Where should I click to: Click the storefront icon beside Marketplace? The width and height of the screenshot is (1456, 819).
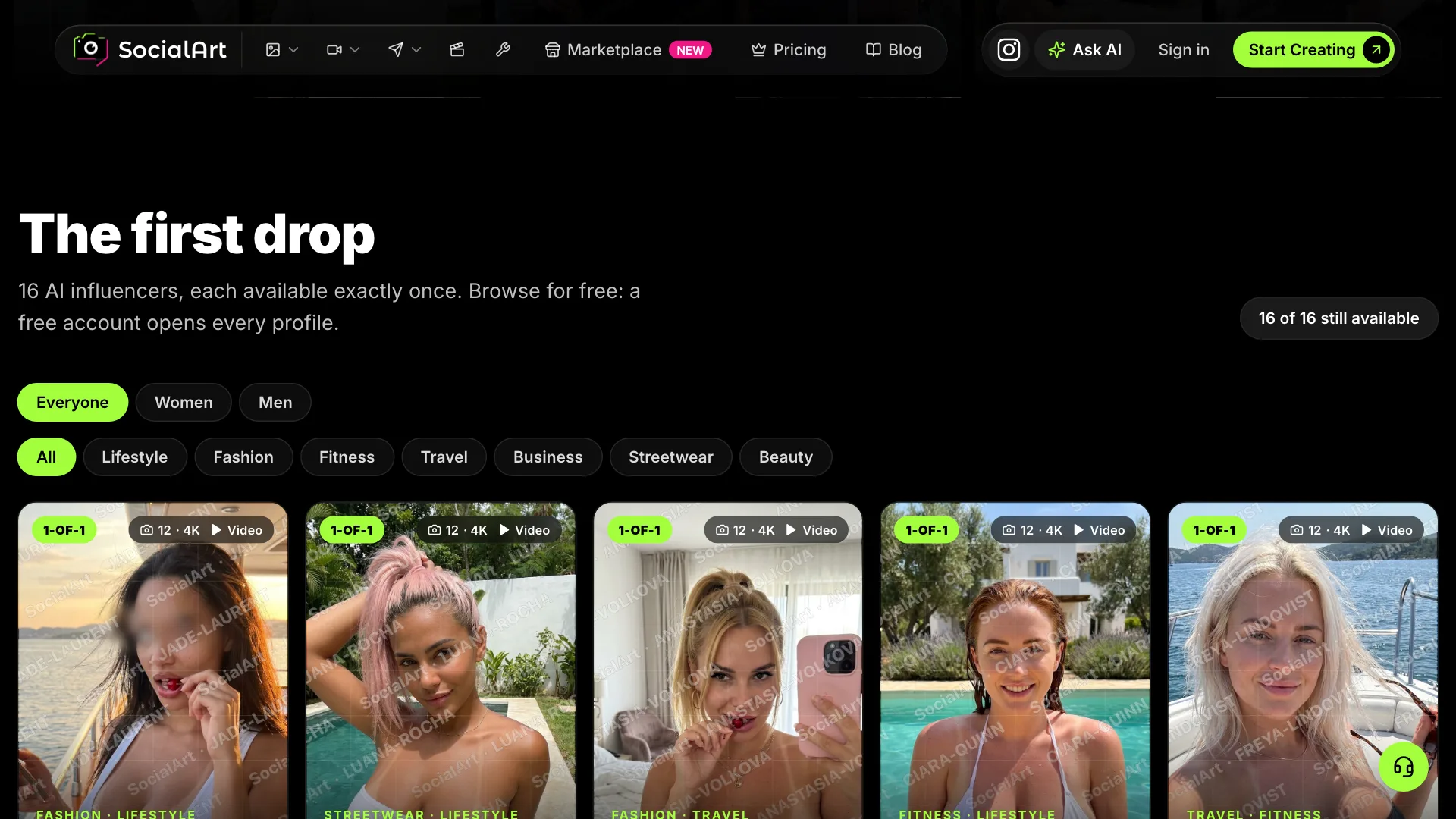(553, 50)
